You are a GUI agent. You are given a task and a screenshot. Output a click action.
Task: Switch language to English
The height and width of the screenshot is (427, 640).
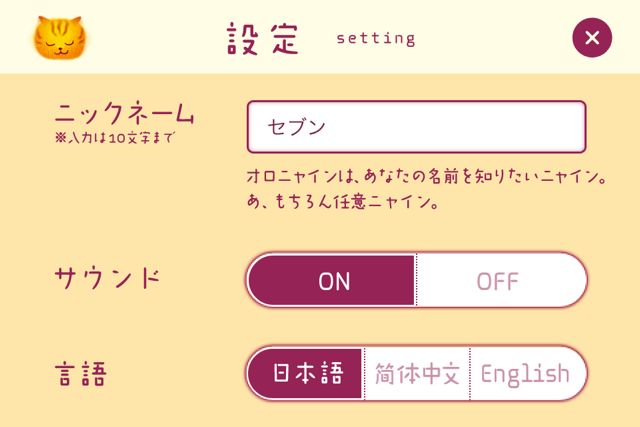tap(527, 374)
